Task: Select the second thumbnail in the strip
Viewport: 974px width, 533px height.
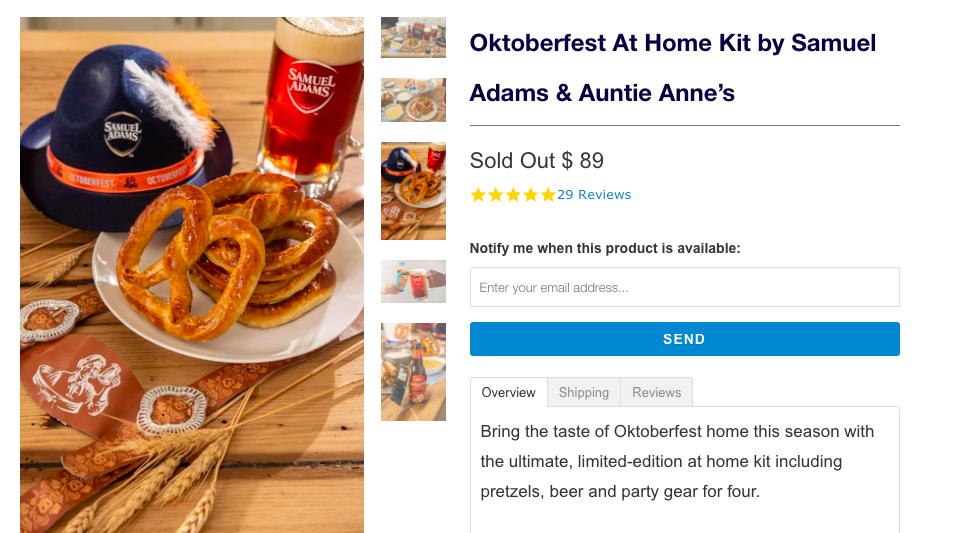Action: [x=413, y=100]
